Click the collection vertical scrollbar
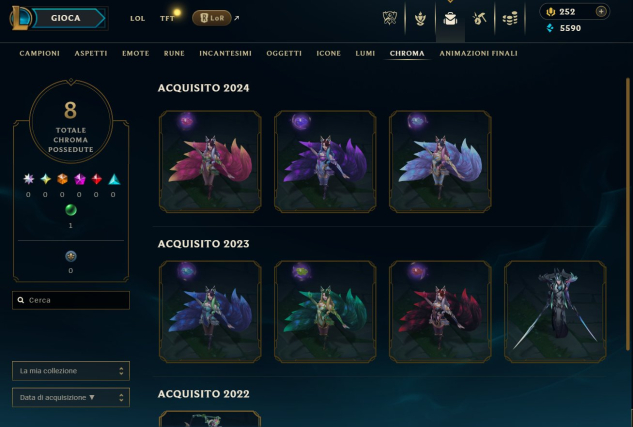Viewport: 633px width, 427px height. coord(628,214)
